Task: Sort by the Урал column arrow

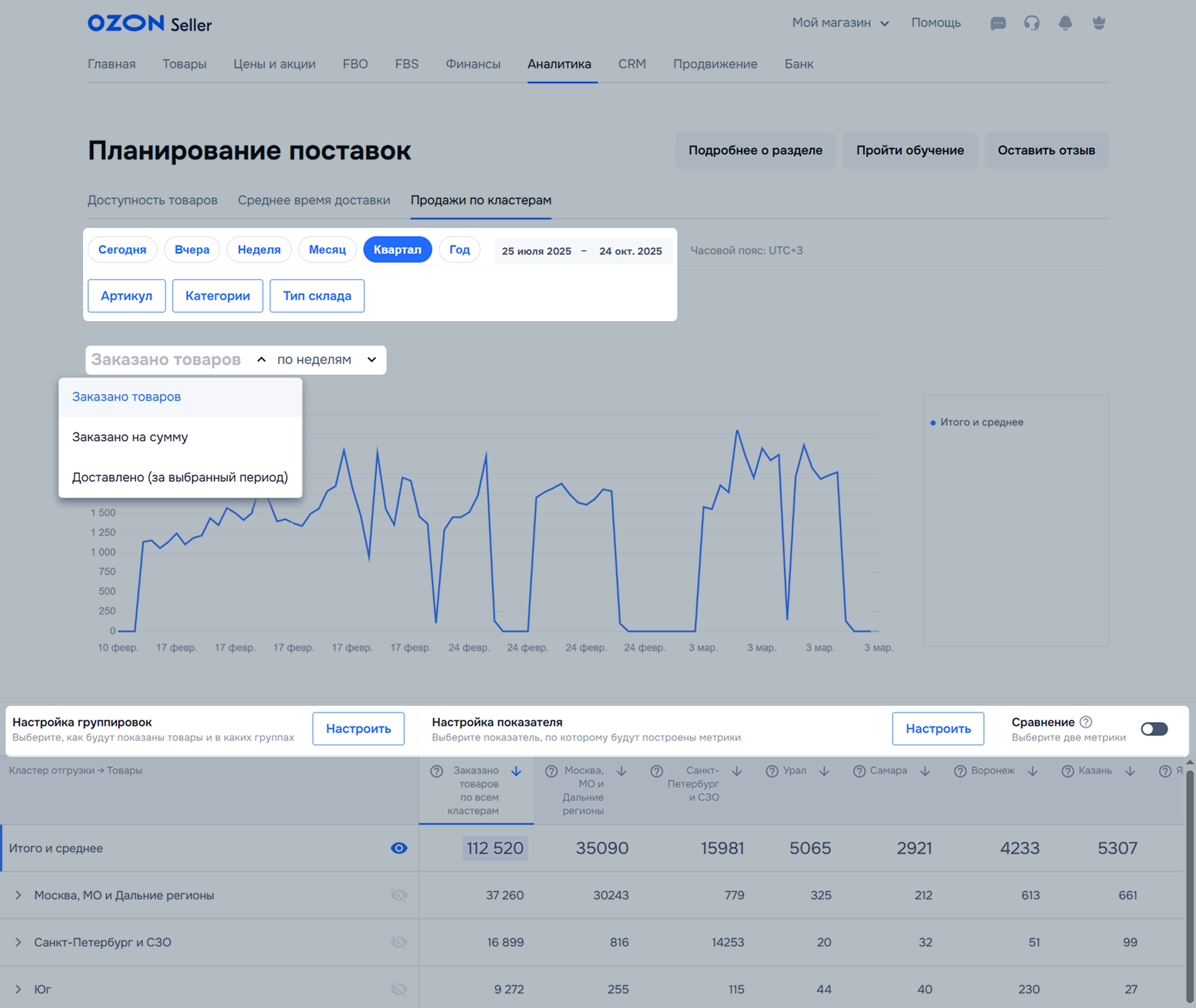Action: (x=824, y=771)
